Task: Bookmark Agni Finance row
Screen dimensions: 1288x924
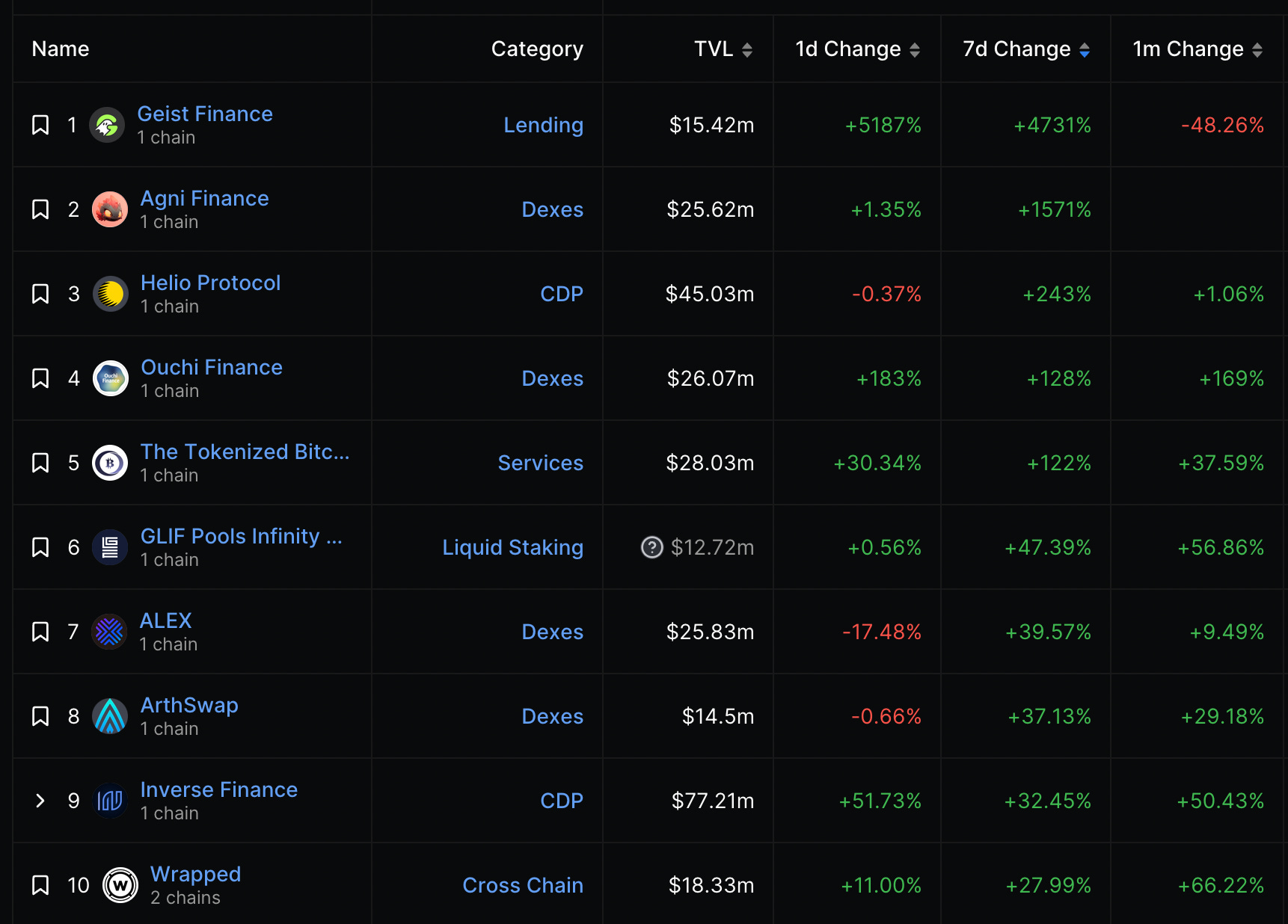Action: point(40,209)
